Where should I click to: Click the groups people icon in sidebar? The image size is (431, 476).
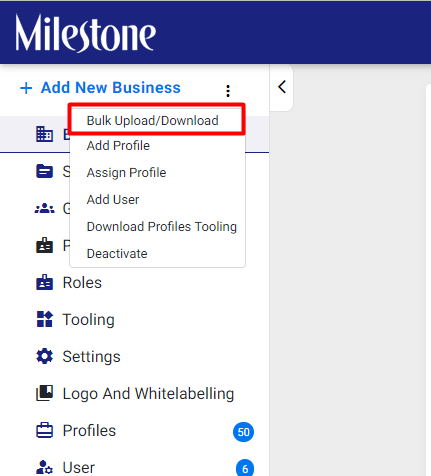click(x=44, y=208)
